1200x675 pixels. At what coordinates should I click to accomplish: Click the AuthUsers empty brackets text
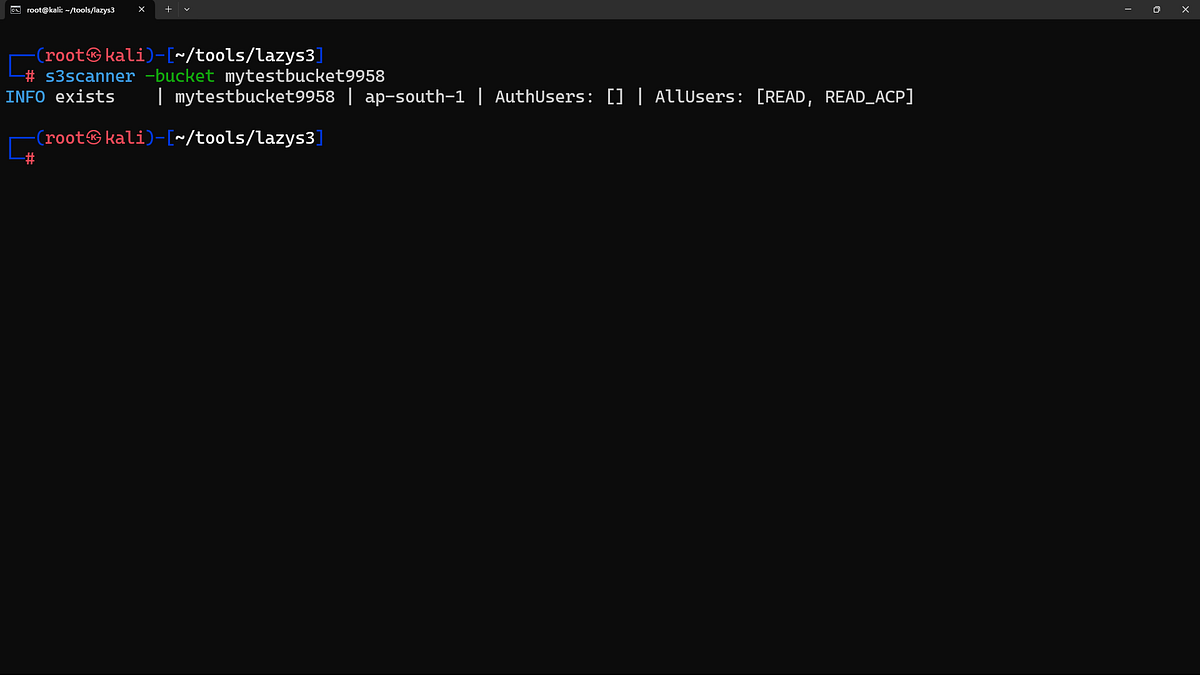click(614, 96)
